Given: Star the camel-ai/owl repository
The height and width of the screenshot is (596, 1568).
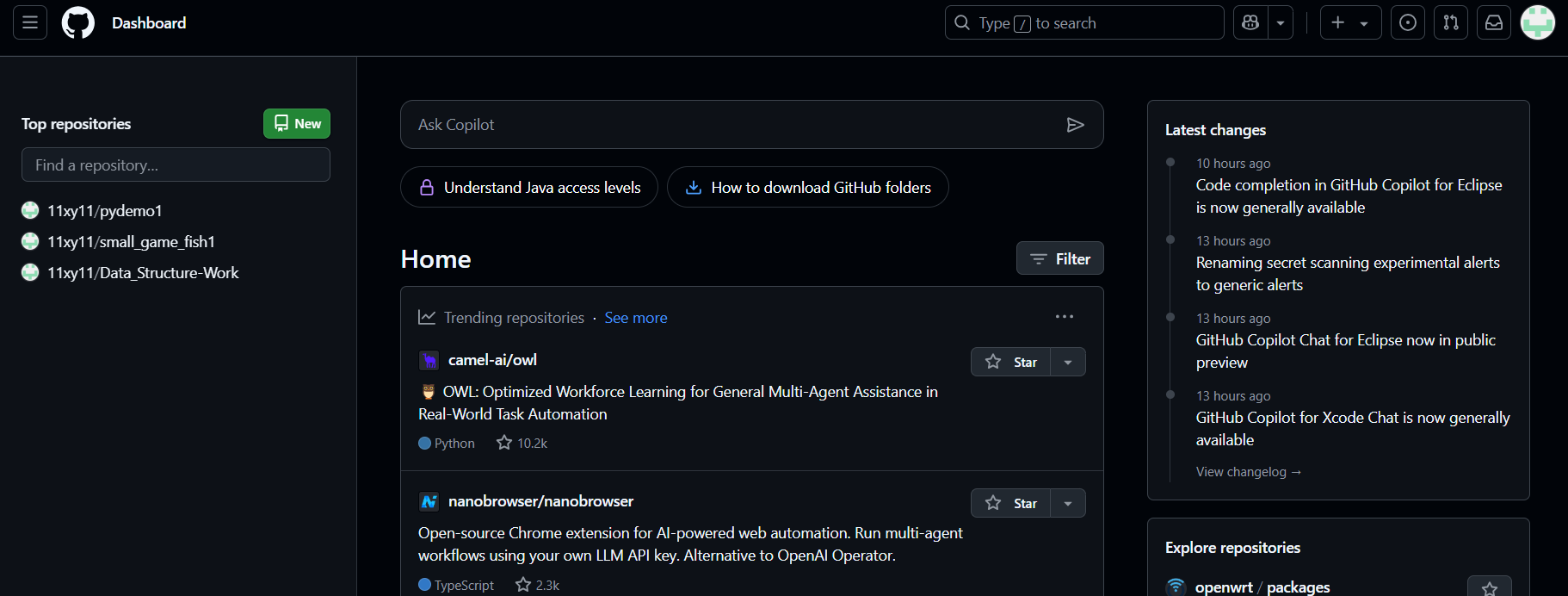Looking at the screenshot, I should point(1011,362).
